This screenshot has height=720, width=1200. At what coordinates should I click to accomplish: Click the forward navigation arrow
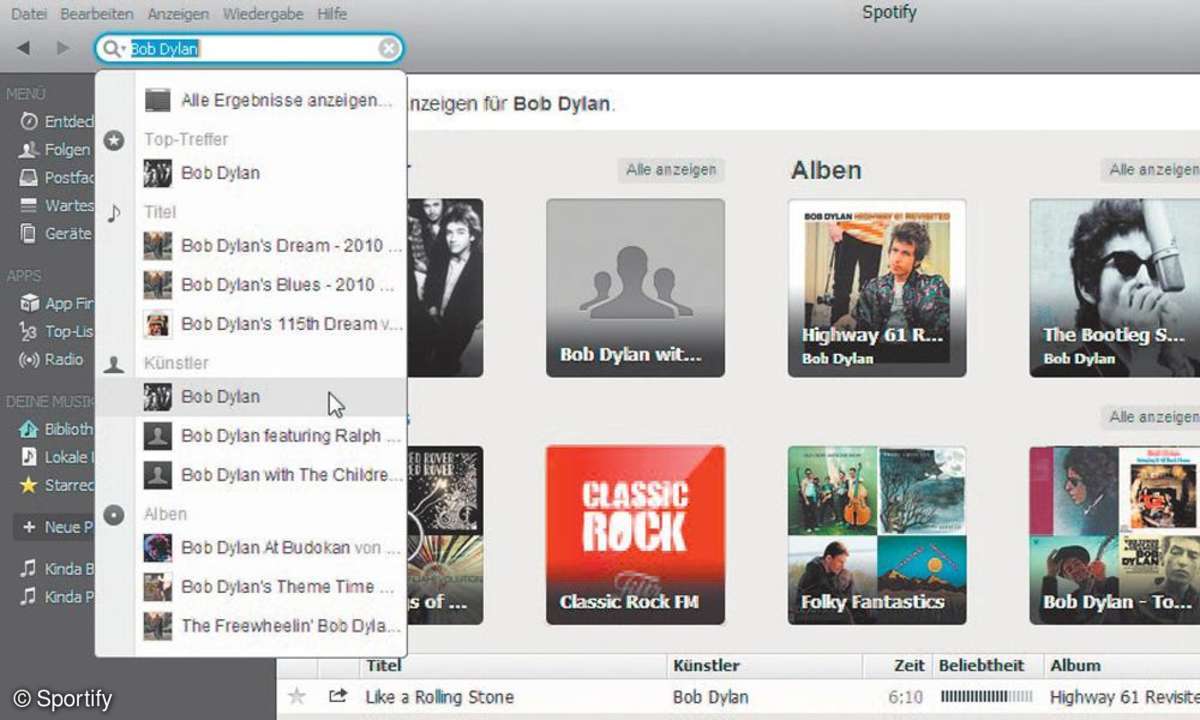click(63, 48)
